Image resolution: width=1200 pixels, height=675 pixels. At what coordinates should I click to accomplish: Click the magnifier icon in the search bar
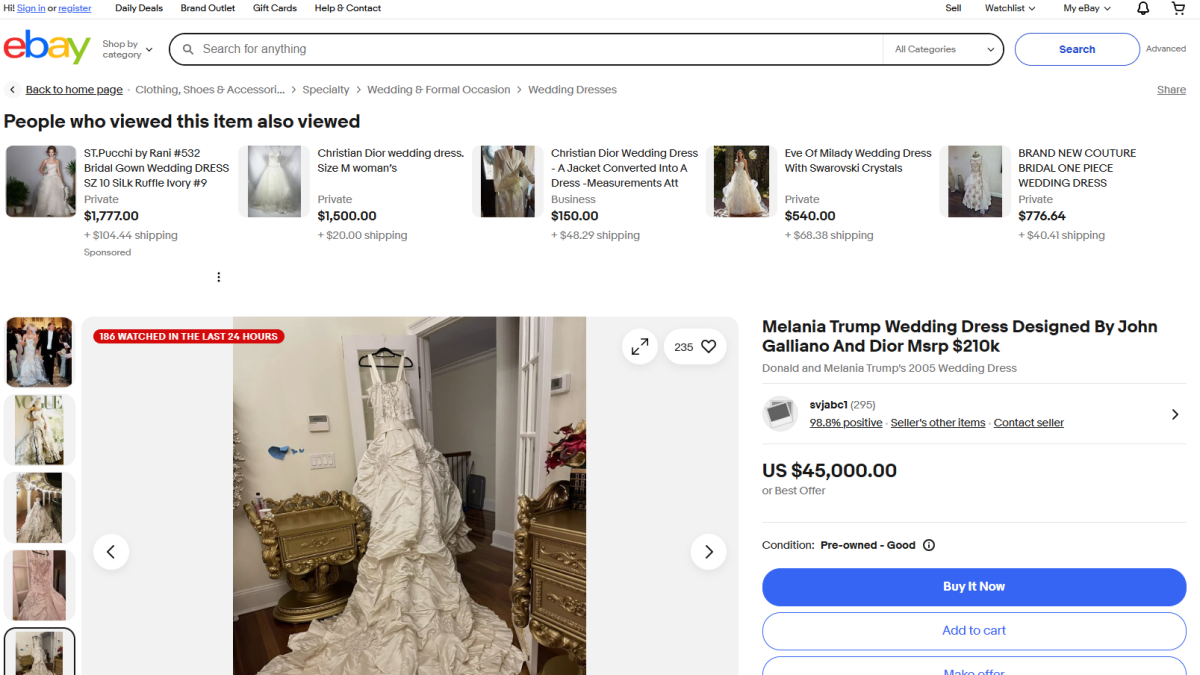[x=188, y=48]
